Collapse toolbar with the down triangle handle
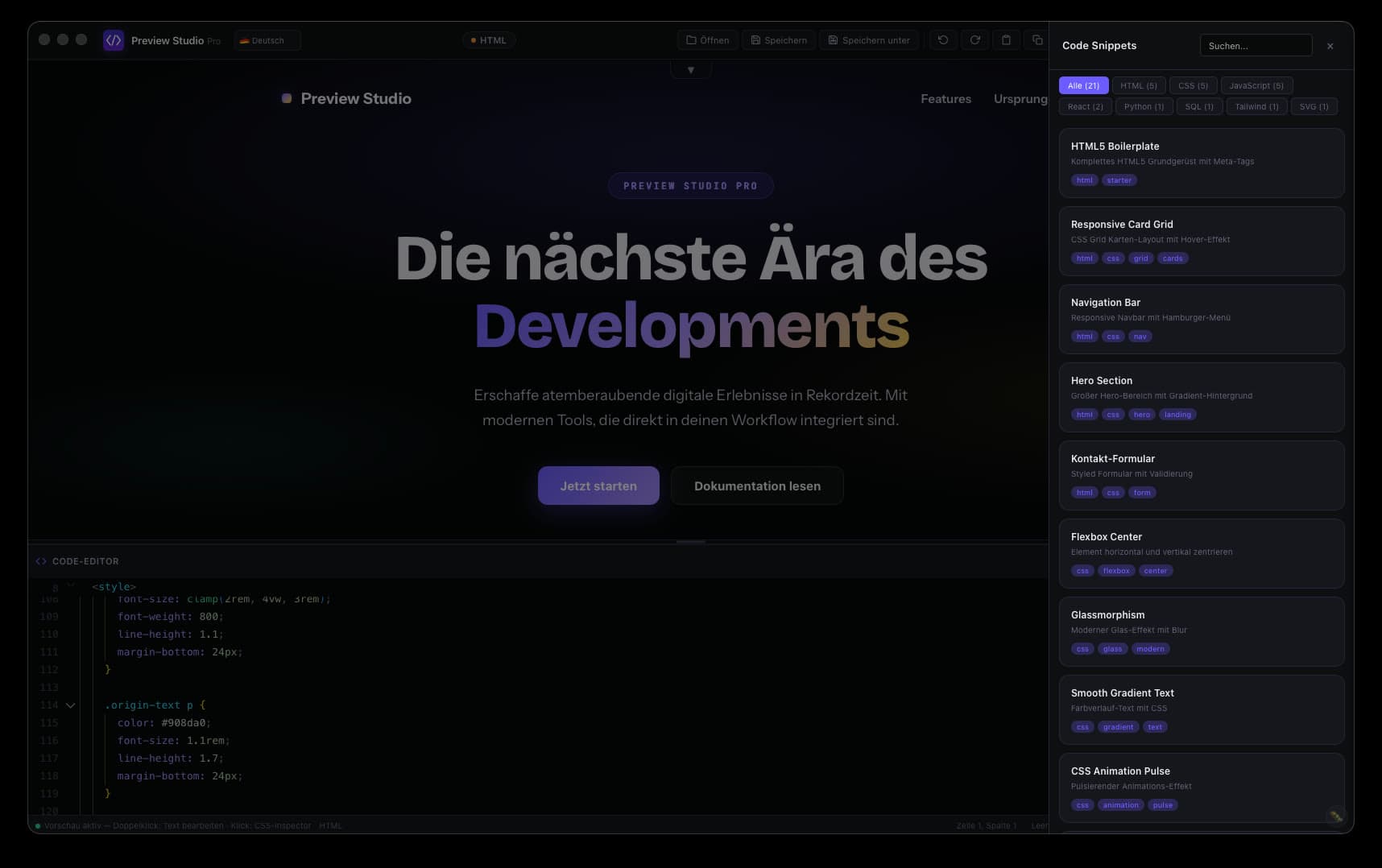The height and width of the screenshot is (868, 1382). click(691, 70)
